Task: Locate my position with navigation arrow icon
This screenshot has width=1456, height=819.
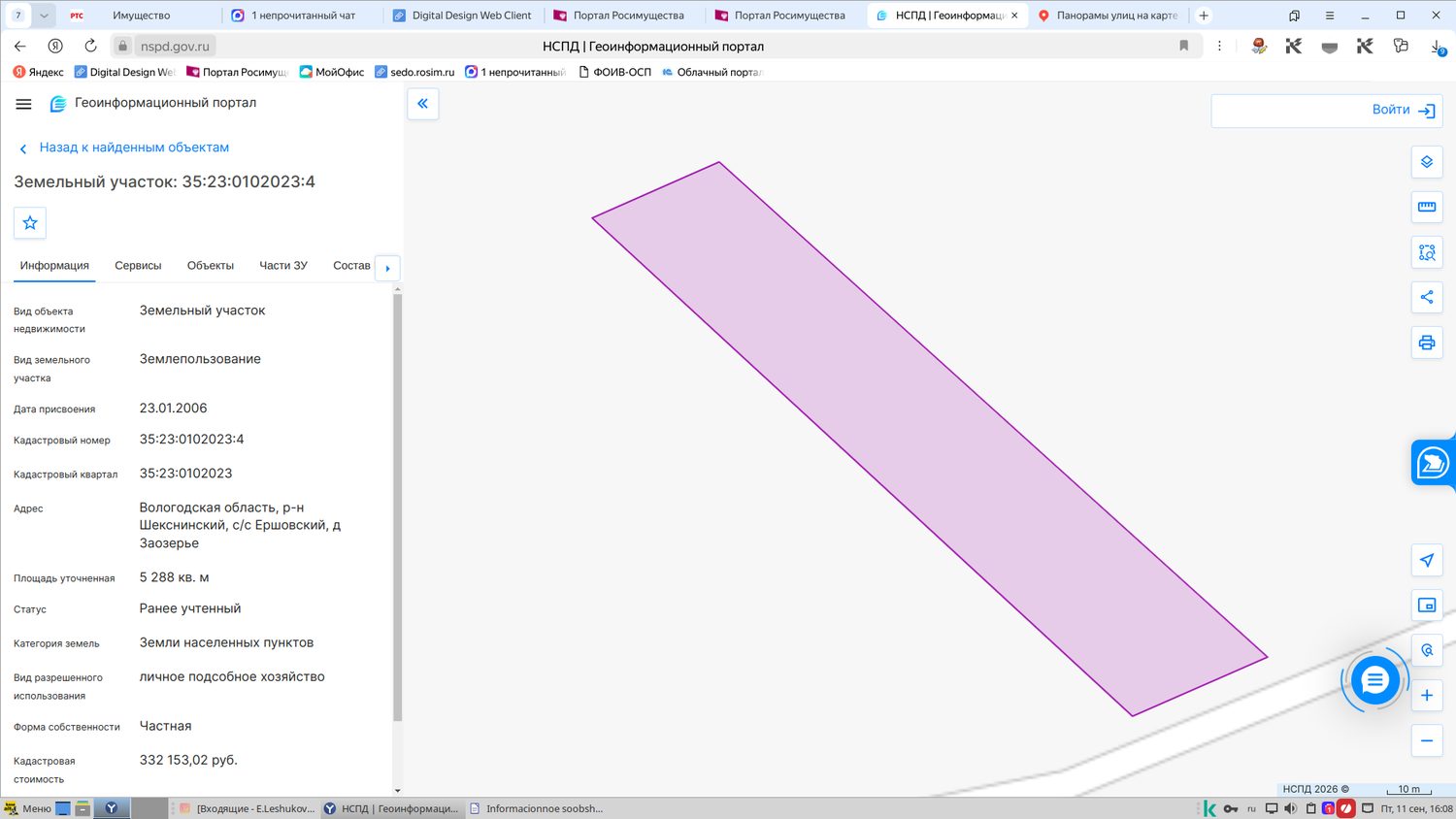Action: coord(1426,560)
